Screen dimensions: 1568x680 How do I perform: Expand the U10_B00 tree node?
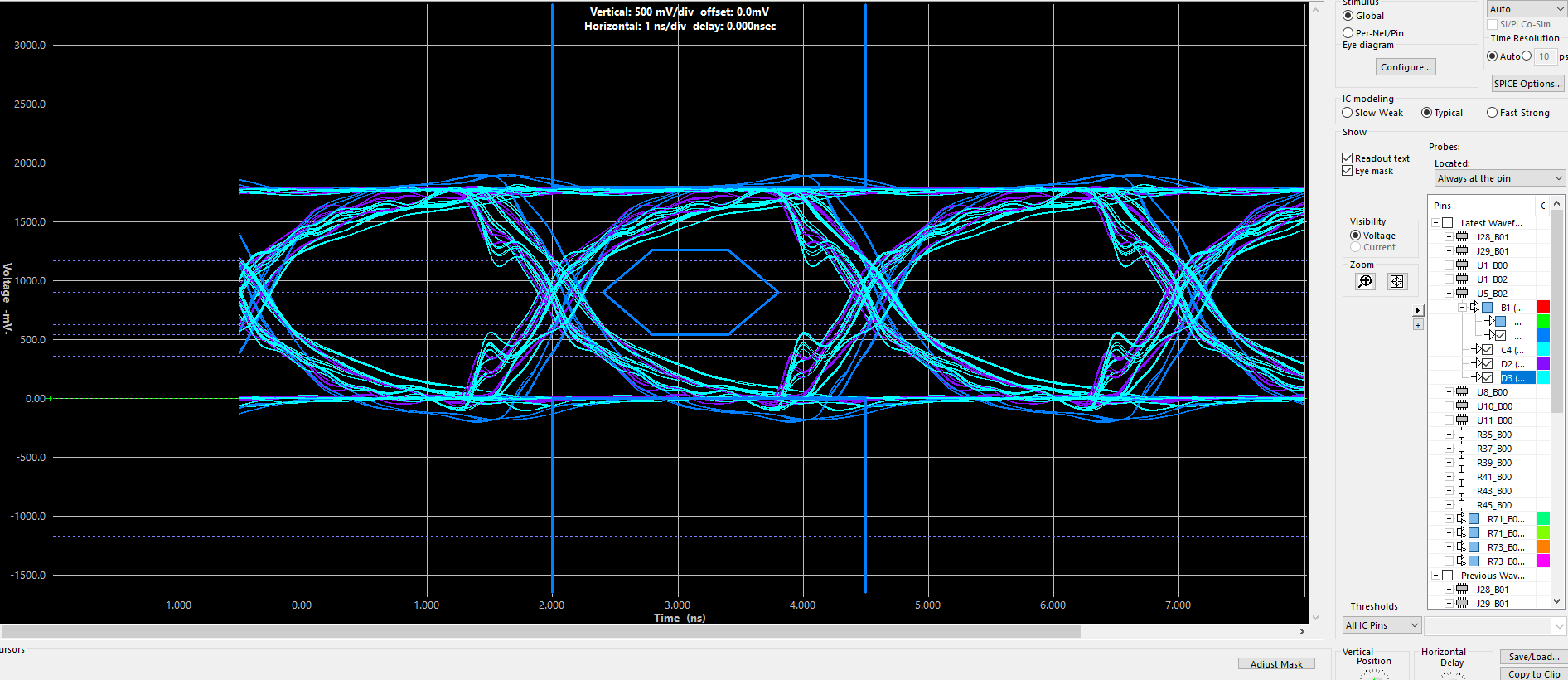point(1449,406)
